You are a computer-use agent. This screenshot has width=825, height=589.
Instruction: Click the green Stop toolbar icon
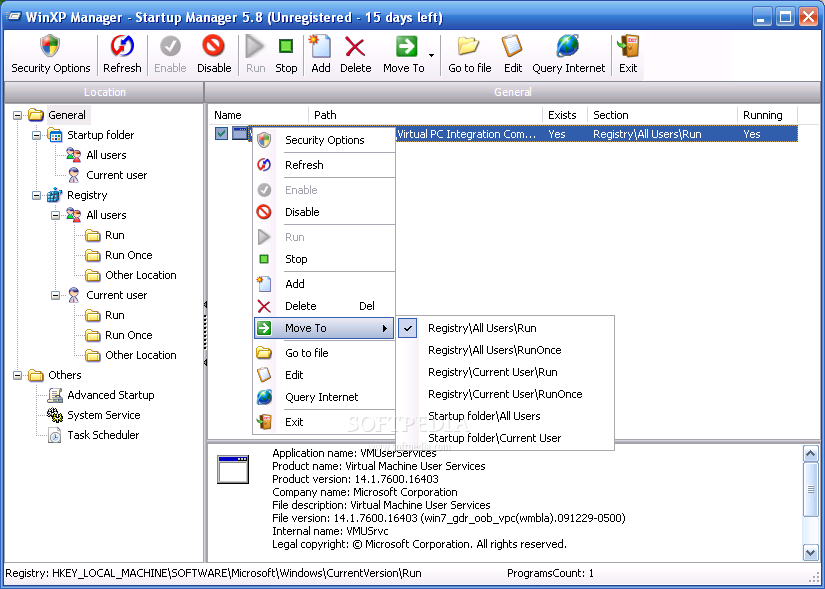(286, 46)
